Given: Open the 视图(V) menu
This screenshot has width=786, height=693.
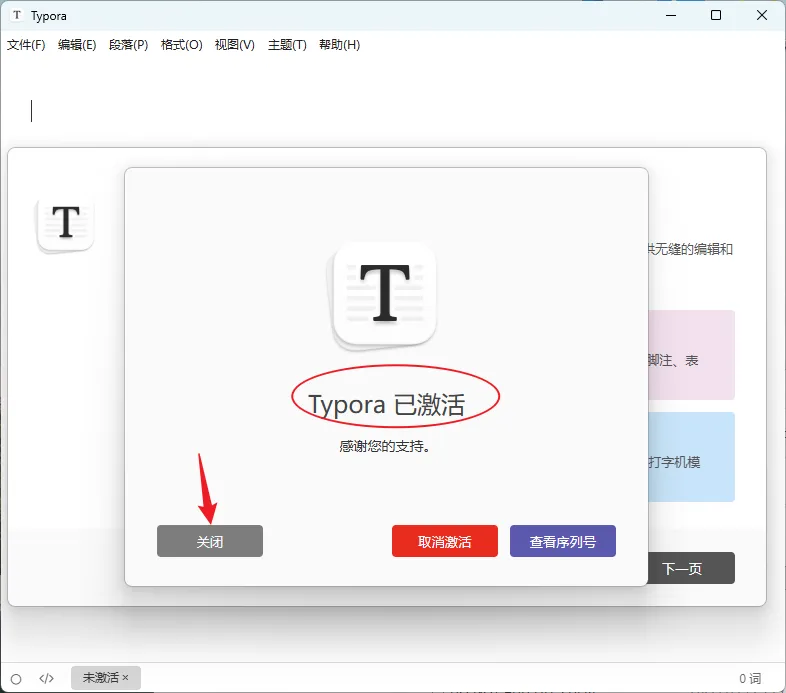Looking at the screenshot, I should [x=235, y=45].
